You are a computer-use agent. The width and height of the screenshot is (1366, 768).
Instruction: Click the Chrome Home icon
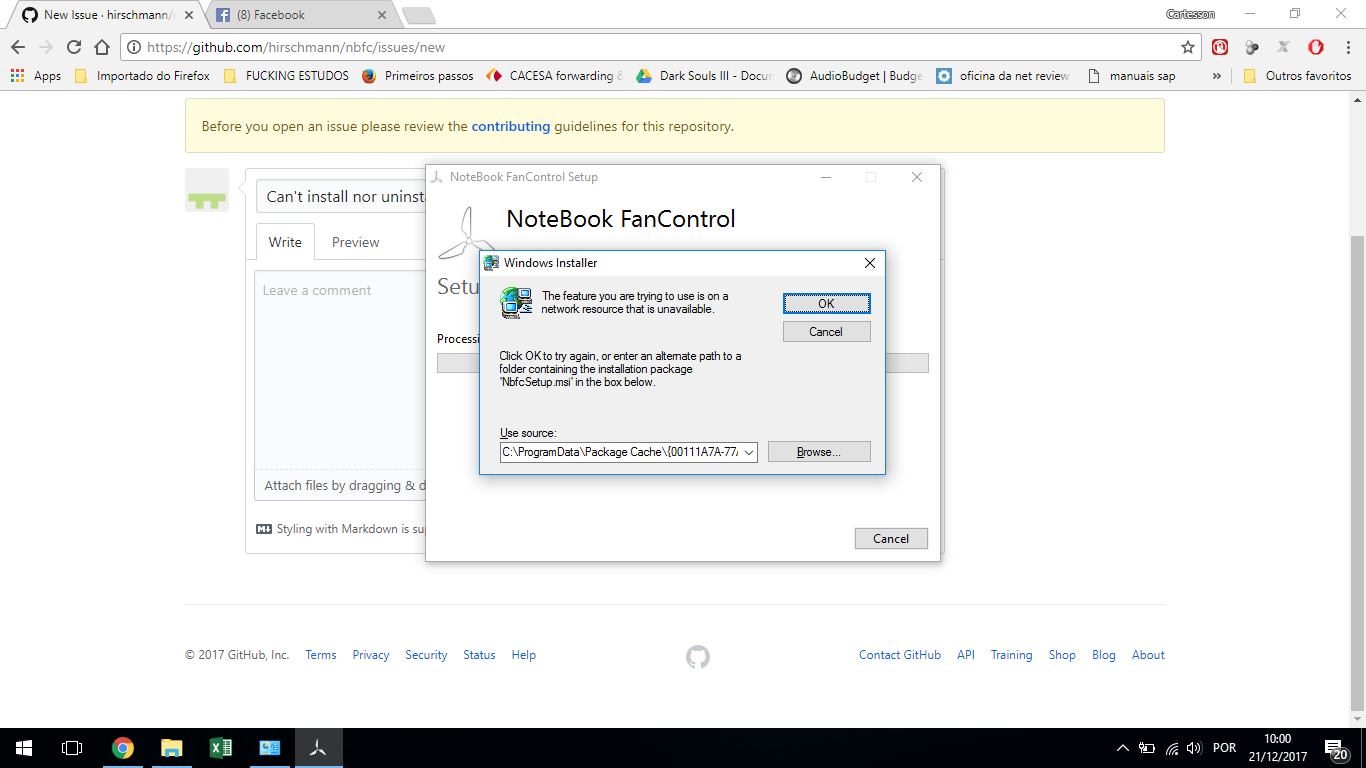pos(100,47)
